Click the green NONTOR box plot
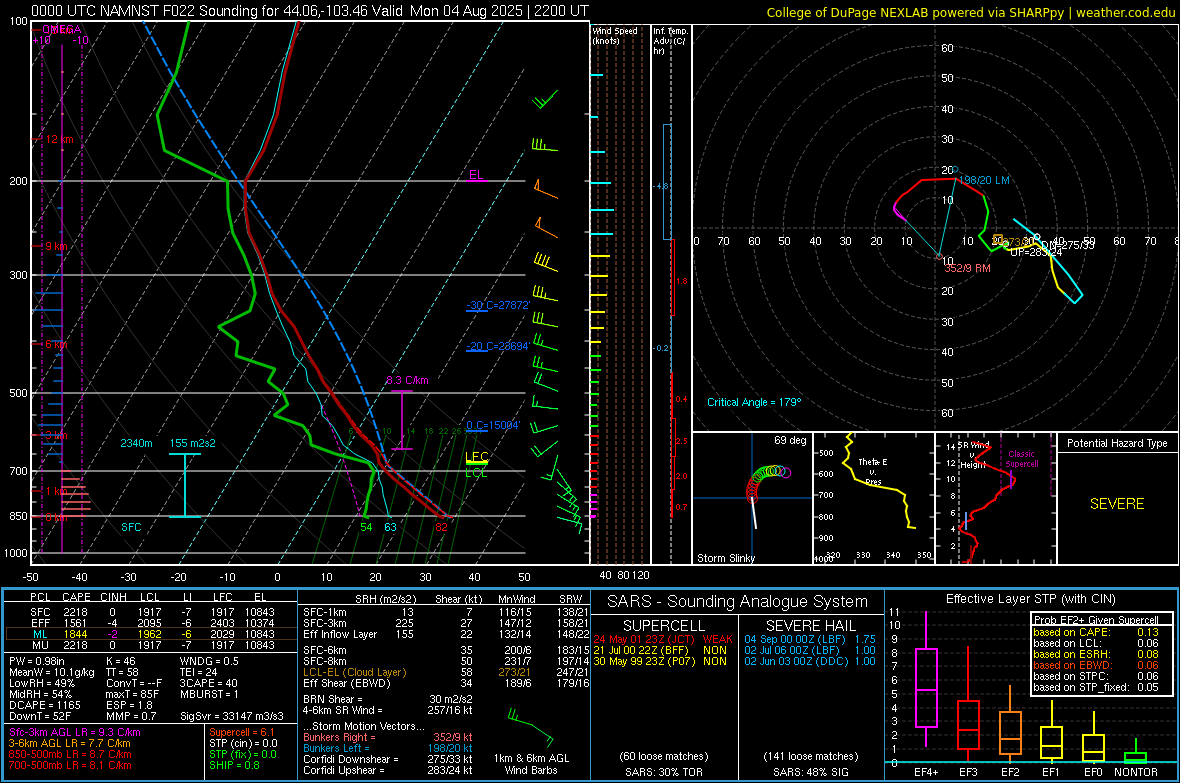 (x=1135, y=756)
